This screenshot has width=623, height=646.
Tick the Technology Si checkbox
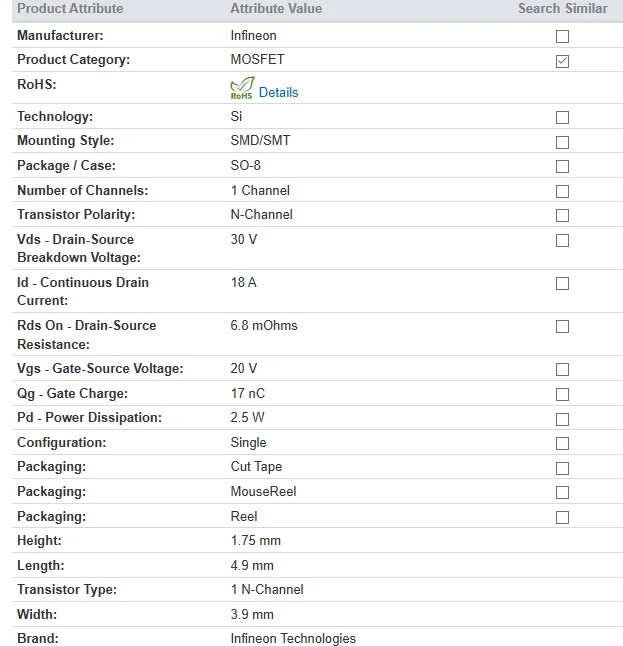click(562, 117)
